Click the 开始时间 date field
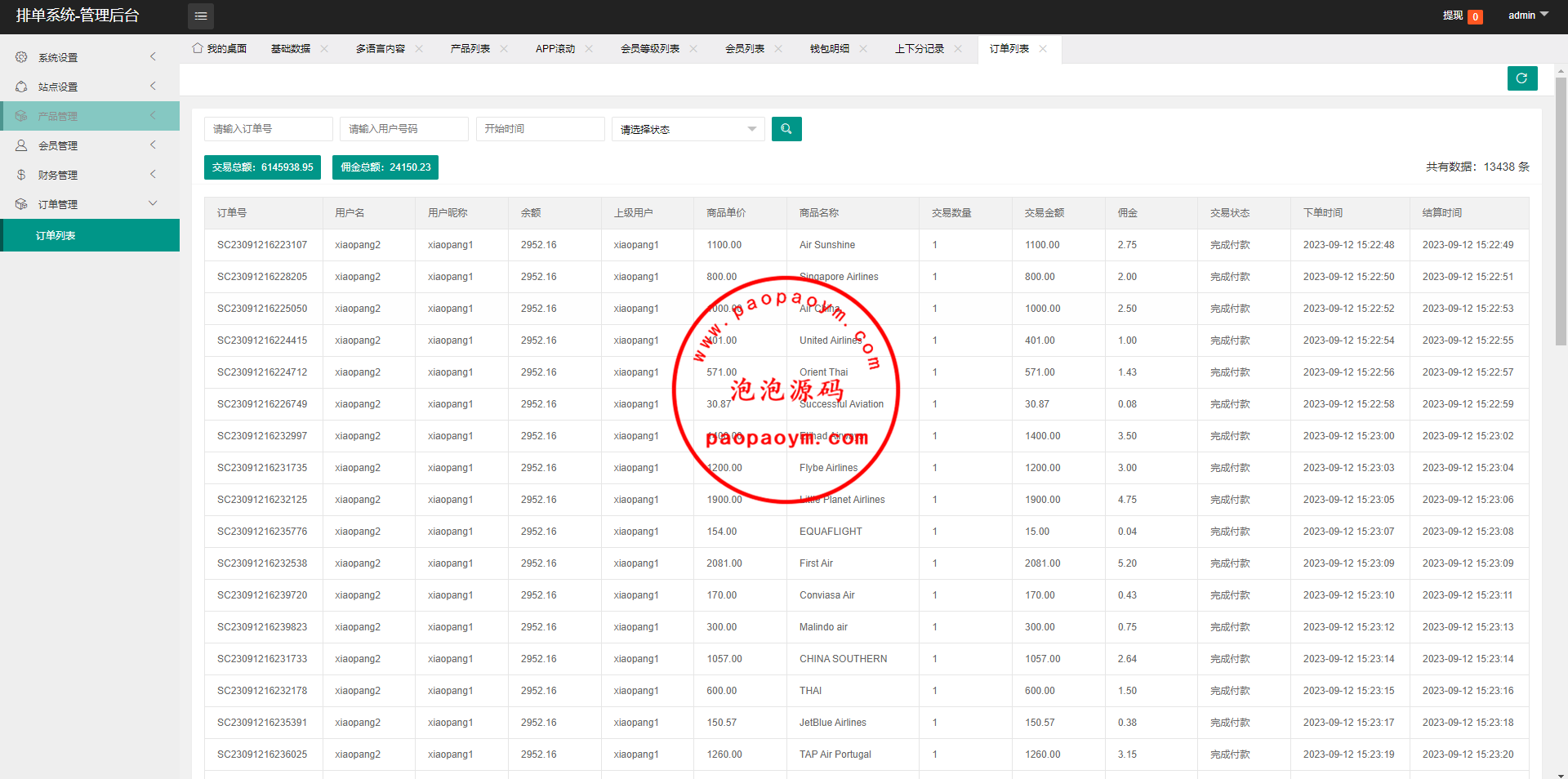1568x779 pixels. (x=540, y=129)
